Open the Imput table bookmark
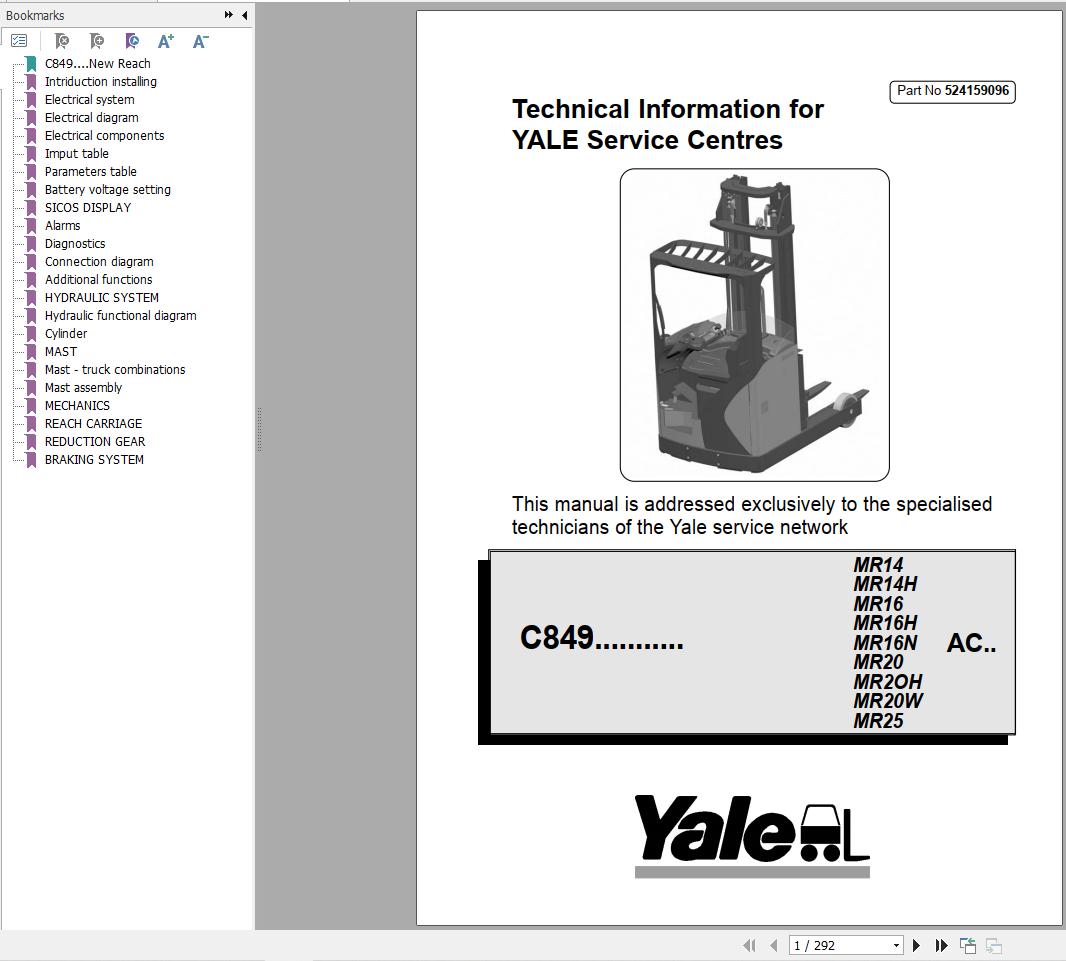Viewport: 1066px width, 961px height. 77,154
